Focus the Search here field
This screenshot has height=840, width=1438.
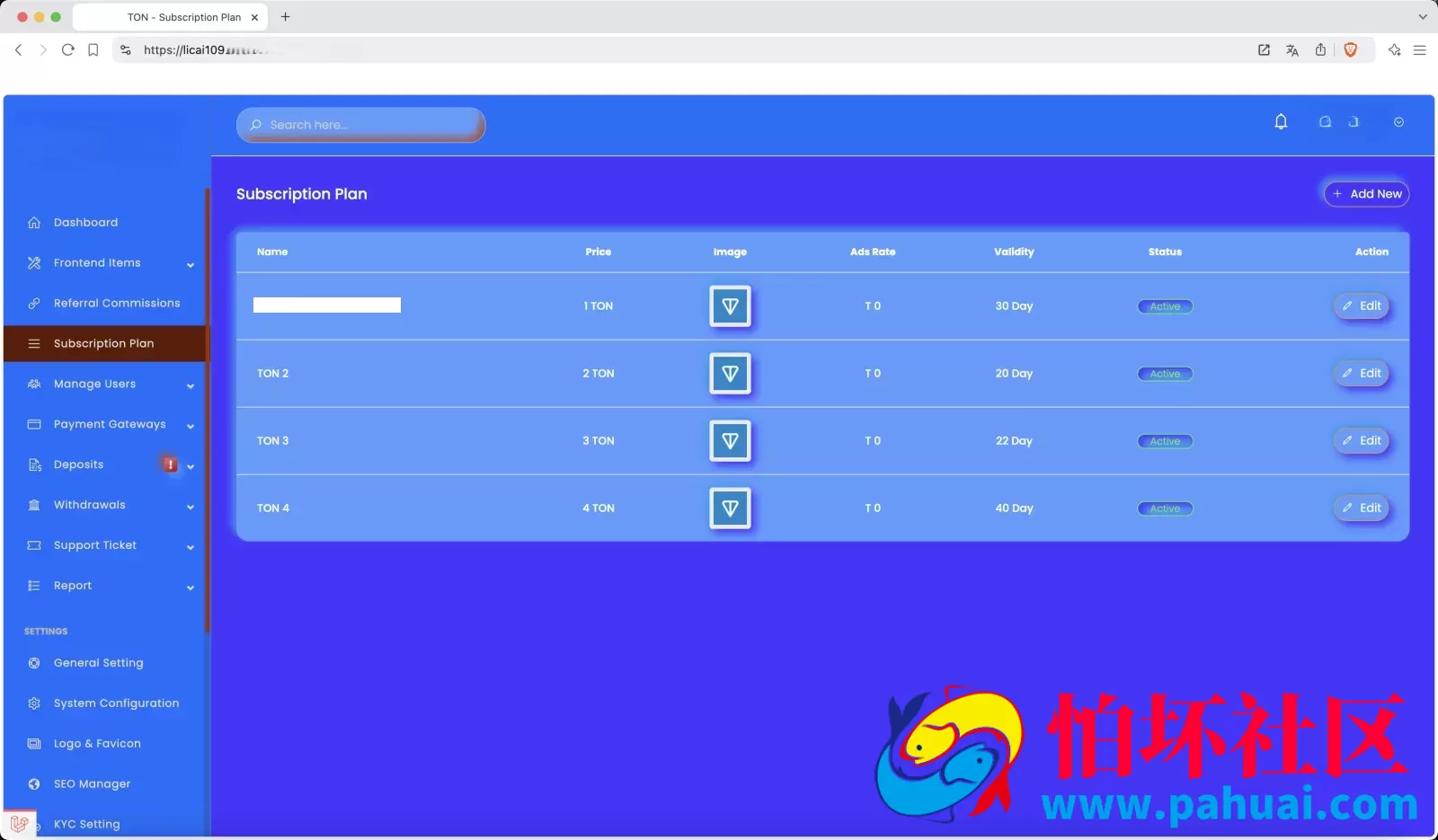pyautogui.click(x=360, y=125)
